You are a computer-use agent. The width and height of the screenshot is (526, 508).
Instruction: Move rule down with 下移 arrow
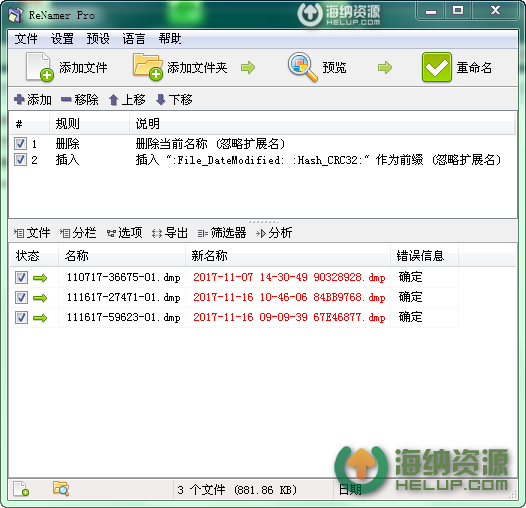tap(161, 100)
